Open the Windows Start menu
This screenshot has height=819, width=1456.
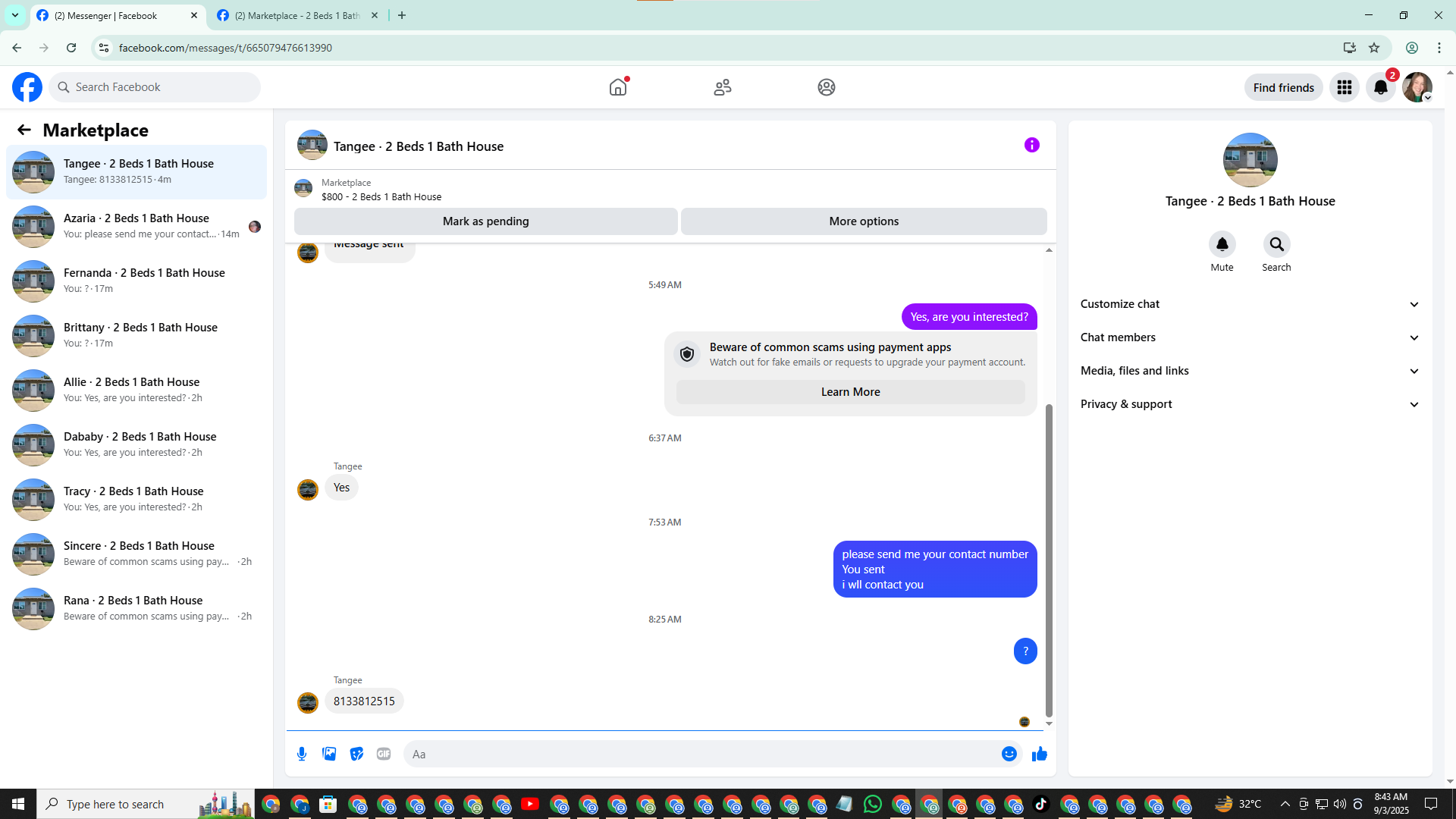click(18, 804)
